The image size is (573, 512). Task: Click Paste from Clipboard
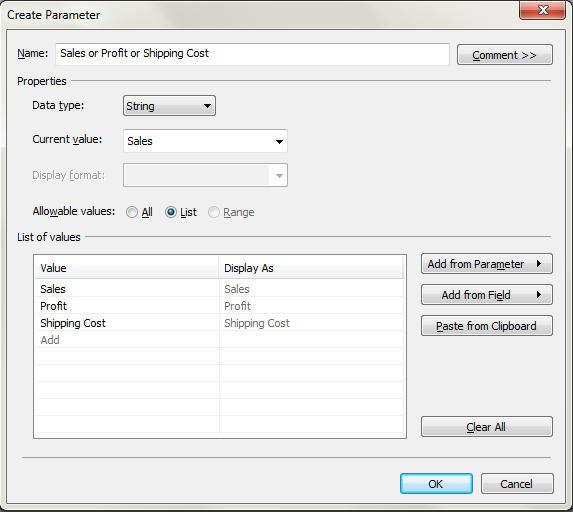[487, 326]
